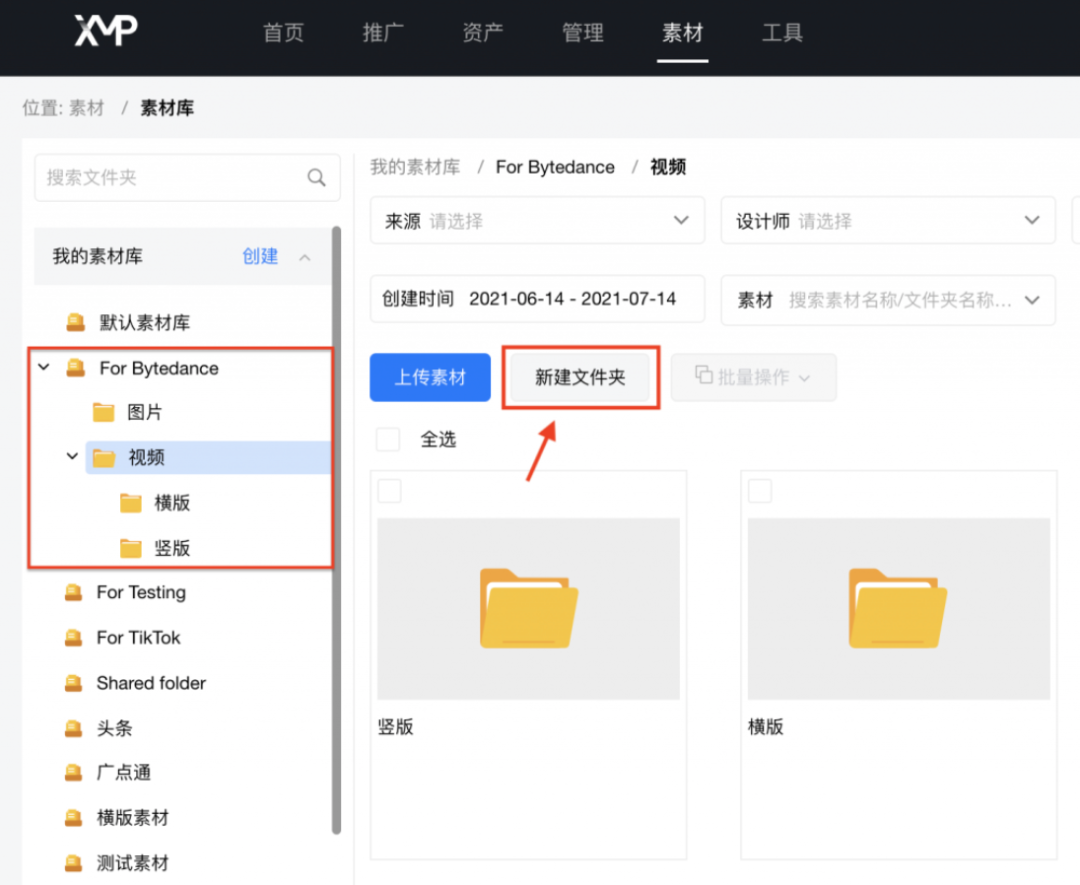Click the 默认素材库 library icon
The height and width of the screenshot is (885, 1080).
[x=75, y=322]
